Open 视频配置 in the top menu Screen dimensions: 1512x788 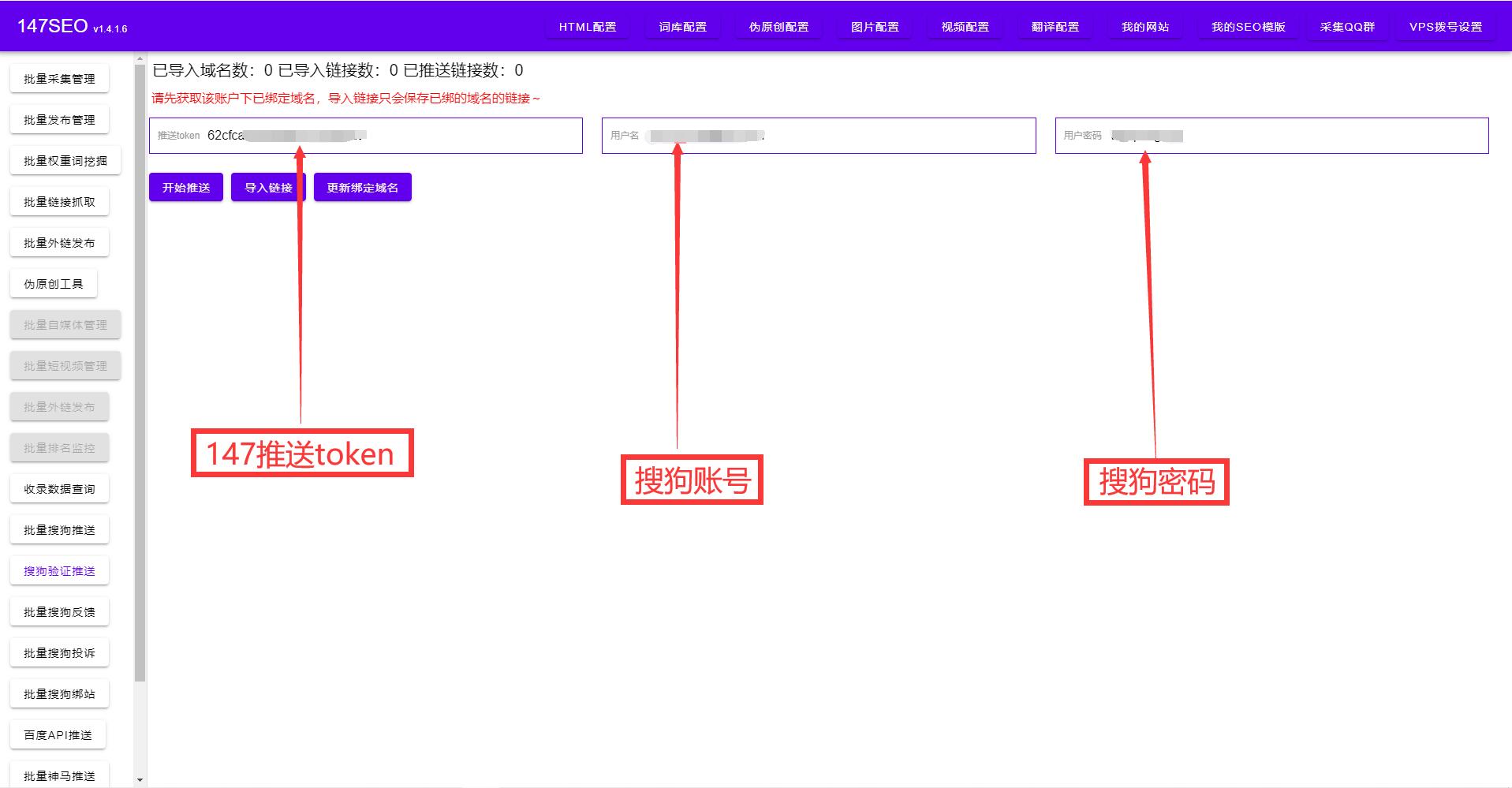965,27
